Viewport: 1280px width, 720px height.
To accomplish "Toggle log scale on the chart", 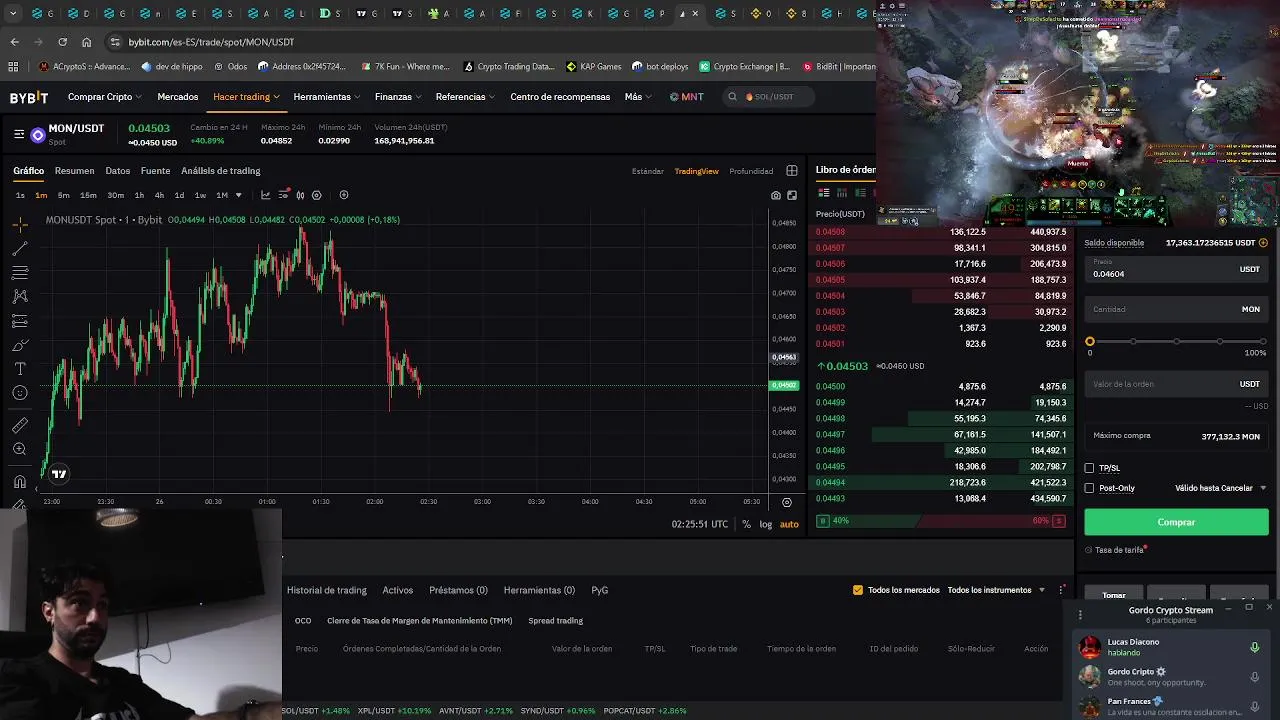I will (766, 524).
